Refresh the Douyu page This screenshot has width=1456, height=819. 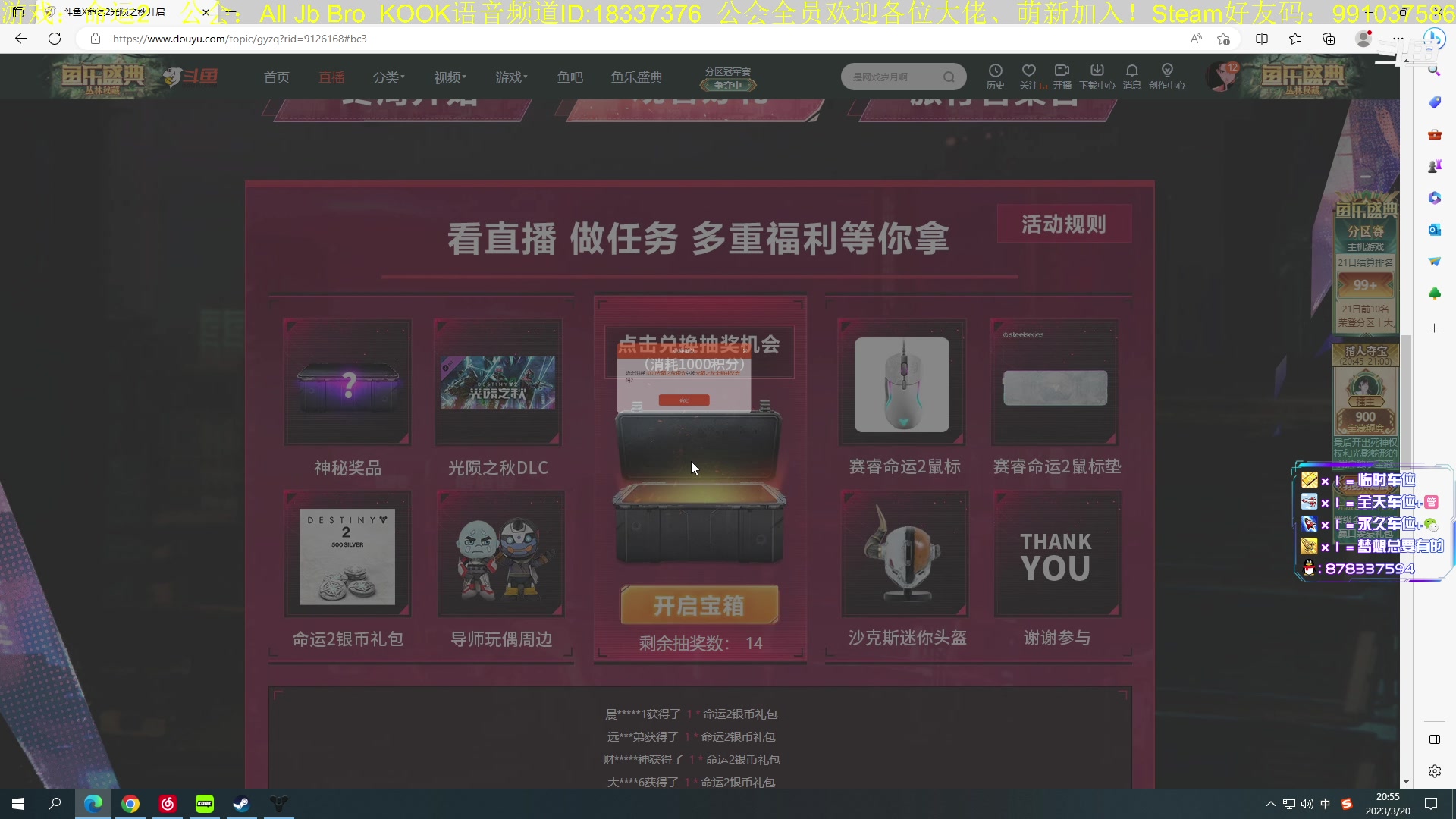click(55, 39)
